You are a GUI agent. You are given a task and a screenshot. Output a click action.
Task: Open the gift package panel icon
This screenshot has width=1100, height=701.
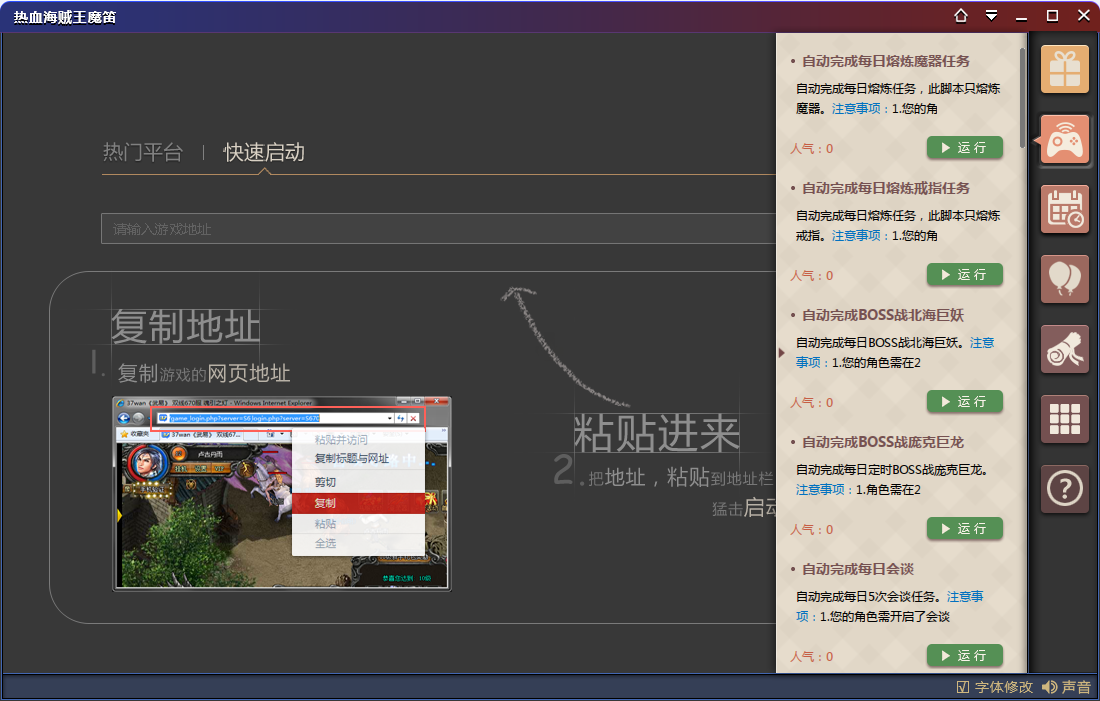tap(1064, 69)
